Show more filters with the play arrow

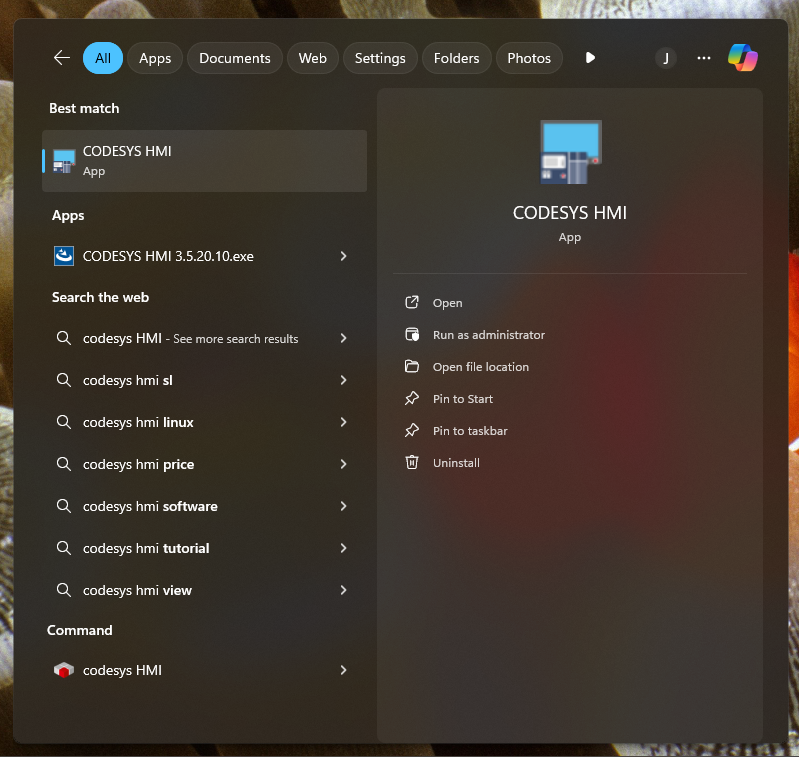[590, 58]
